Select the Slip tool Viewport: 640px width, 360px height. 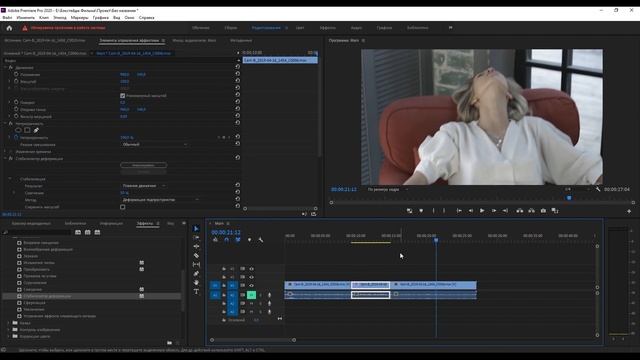coord(196,264)
